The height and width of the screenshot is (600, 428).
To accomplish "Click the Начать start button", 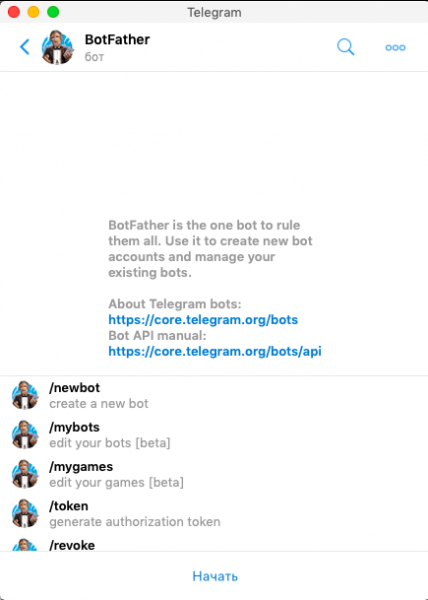I will point(215,576).
